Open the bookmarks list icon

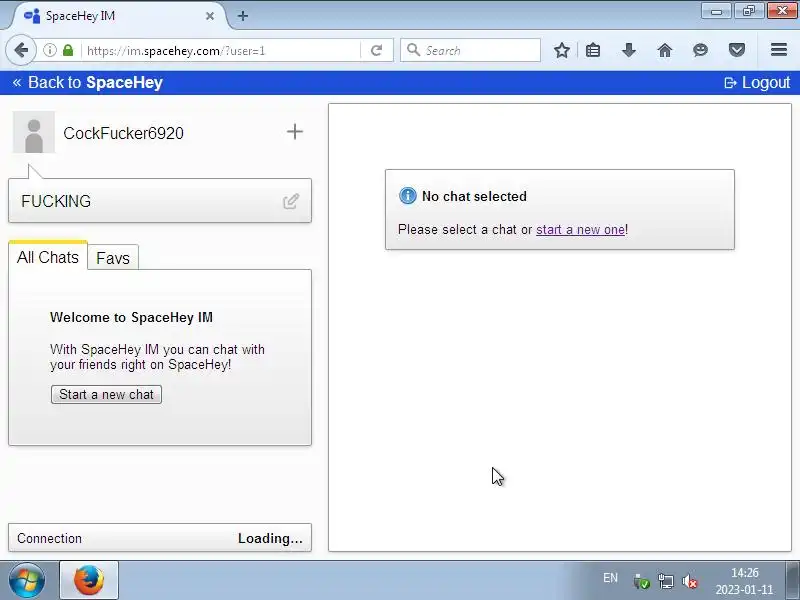click(x=593, y=51)
